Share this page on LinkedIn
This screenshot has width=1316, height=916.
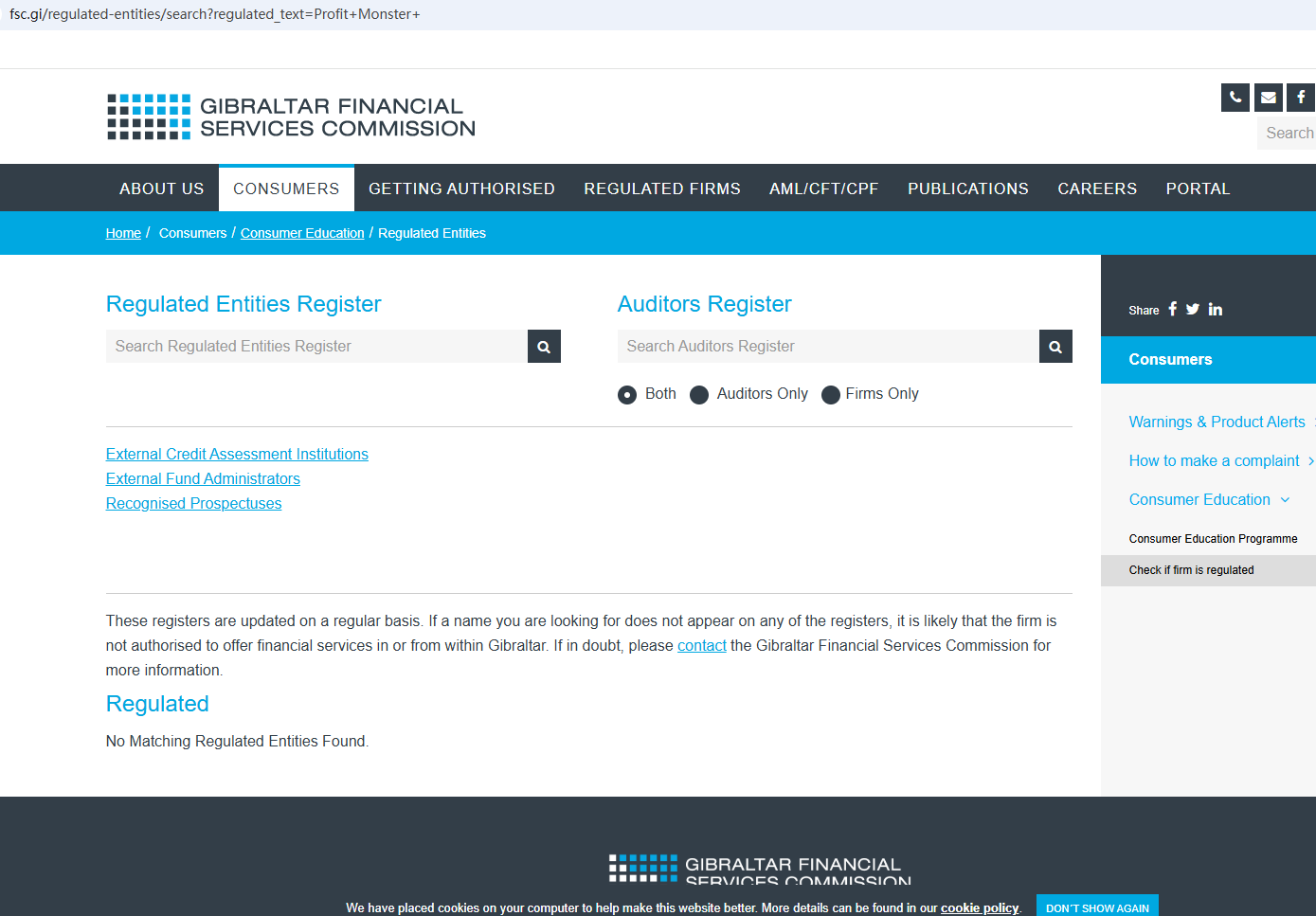pyautogui.click(x=1216, y=309)
